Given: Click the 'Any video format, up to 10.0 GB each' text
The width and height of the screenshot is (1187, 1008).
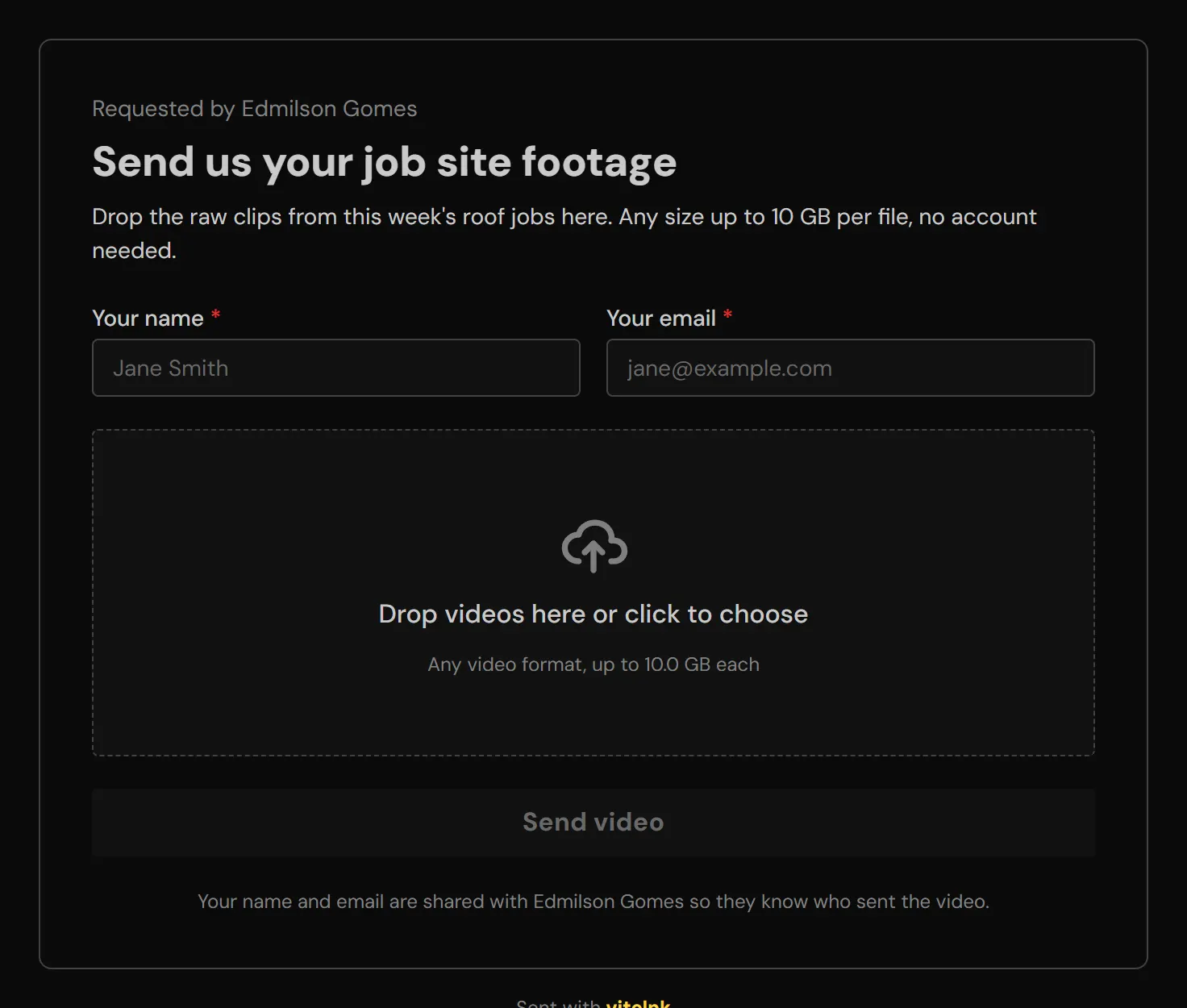Looking at the screenshot, I should [x=593, y=664].
